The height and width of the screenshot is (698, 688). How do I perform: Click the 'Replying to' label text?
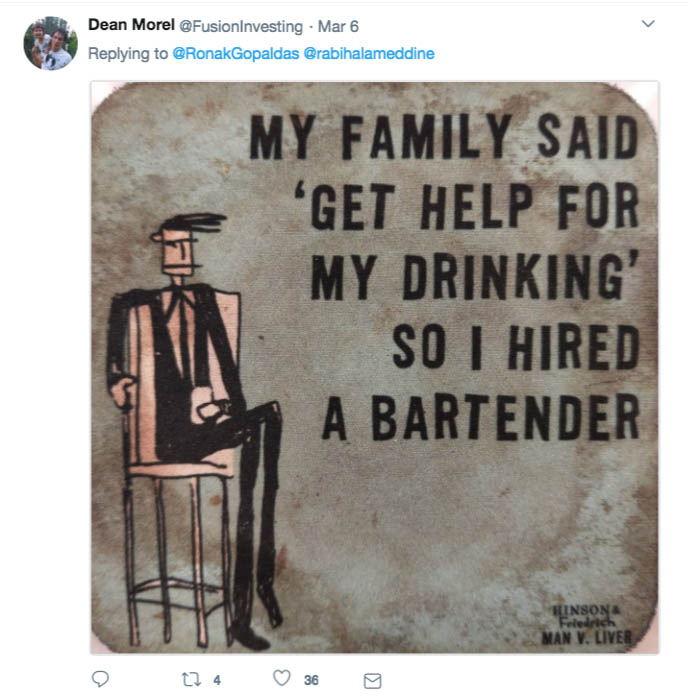pos(128,54)
